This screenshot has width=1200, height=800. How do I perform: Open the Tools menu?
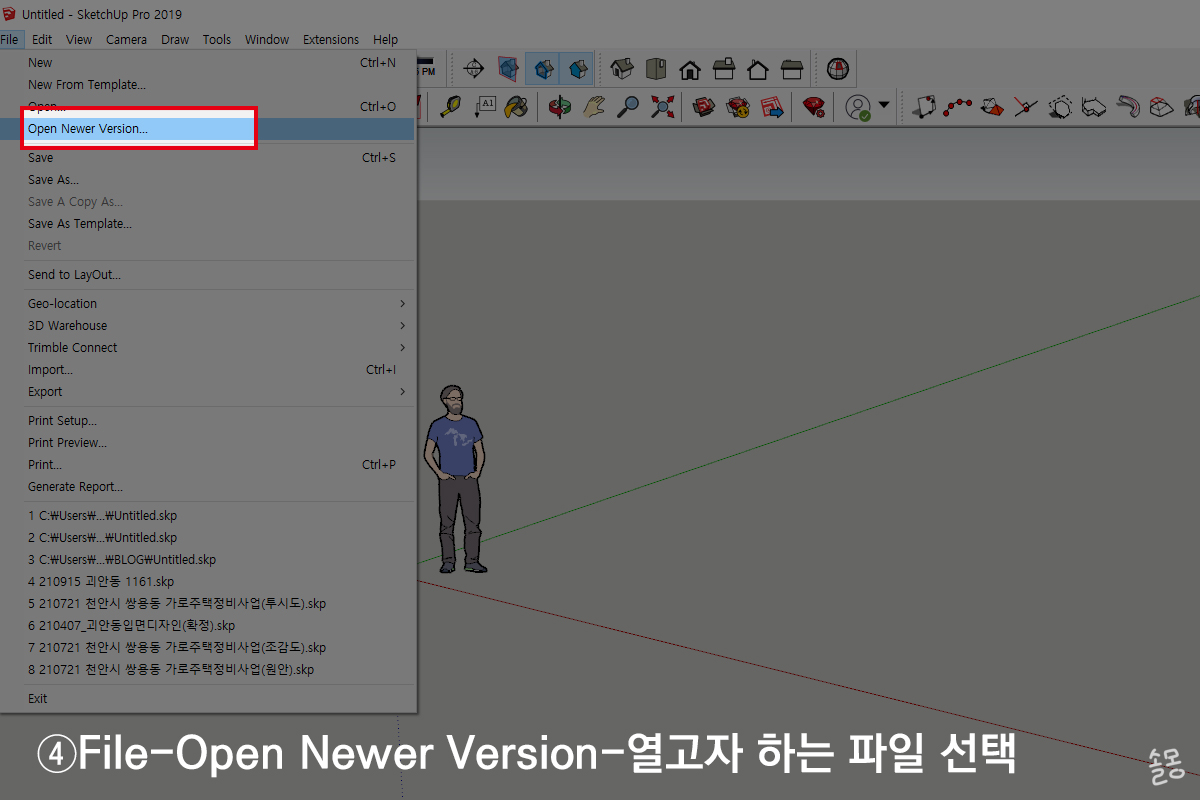(217, 39)
